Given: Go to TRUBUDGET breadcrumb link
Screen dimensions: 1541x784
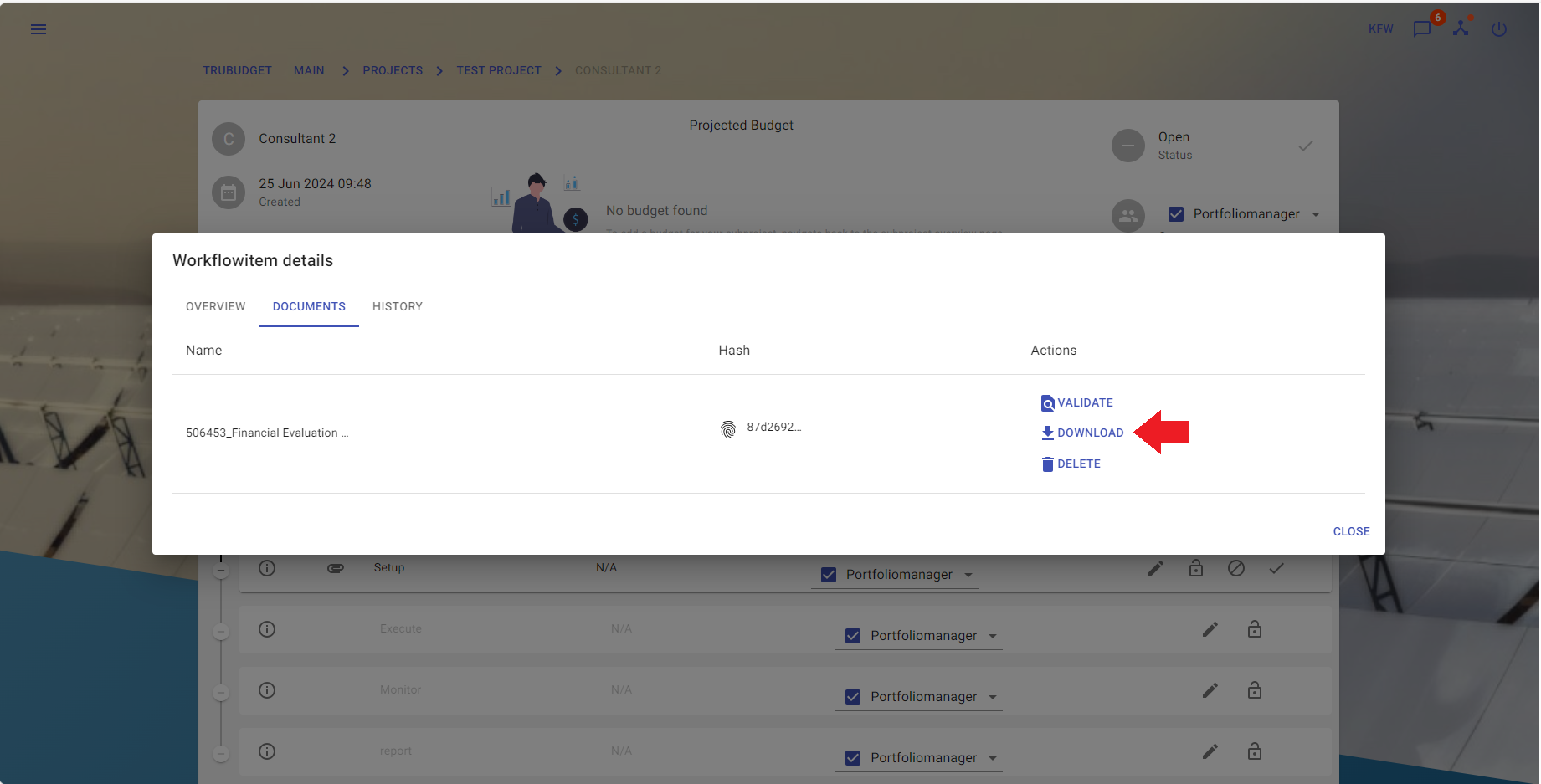Looking at the screenshot, I should pos(237,70).
